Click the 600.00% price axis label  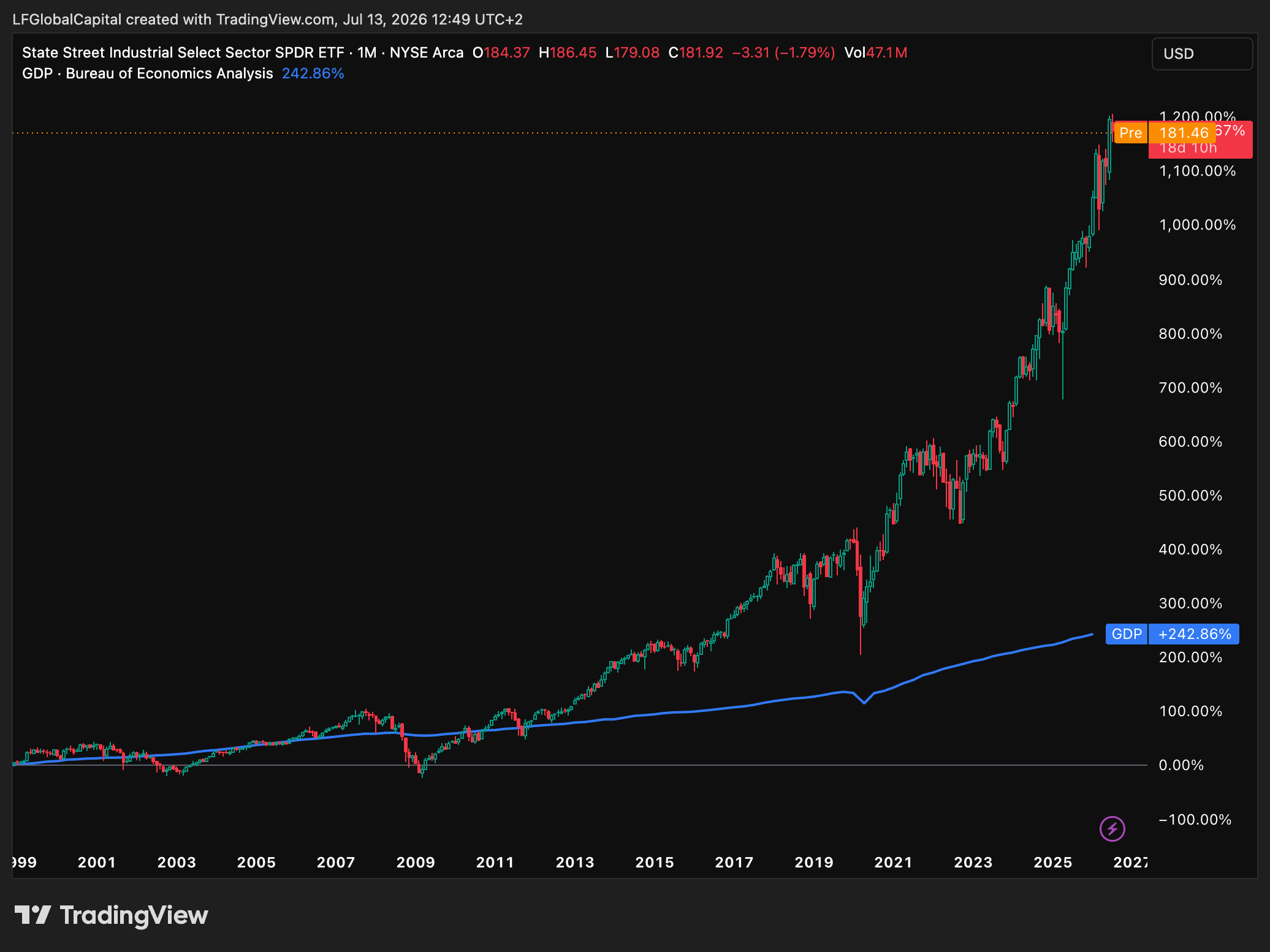coord(1190,442)
